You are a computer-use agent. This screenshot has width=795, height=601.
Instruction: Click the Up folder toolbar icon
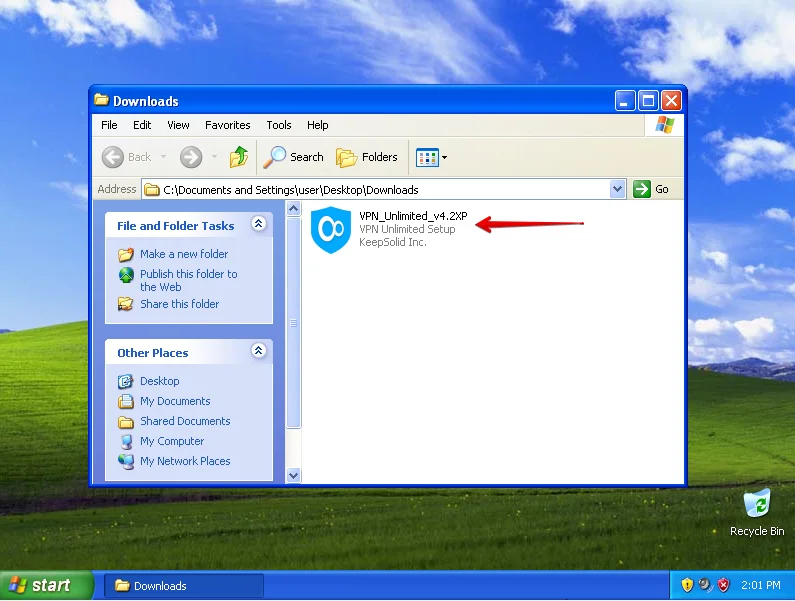(239, 157)
